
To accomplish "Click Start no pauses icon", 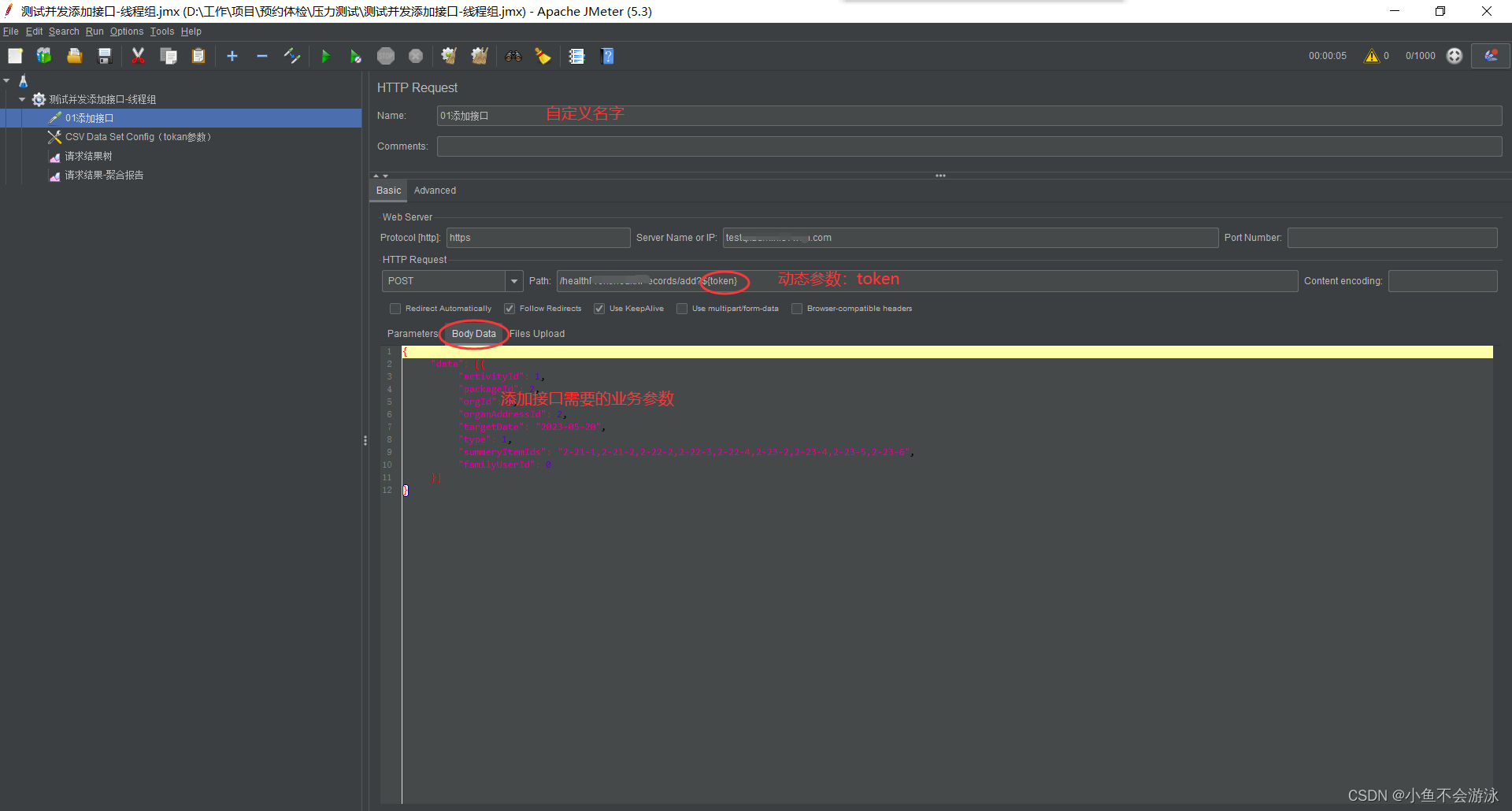I will (x=356, y=56).
